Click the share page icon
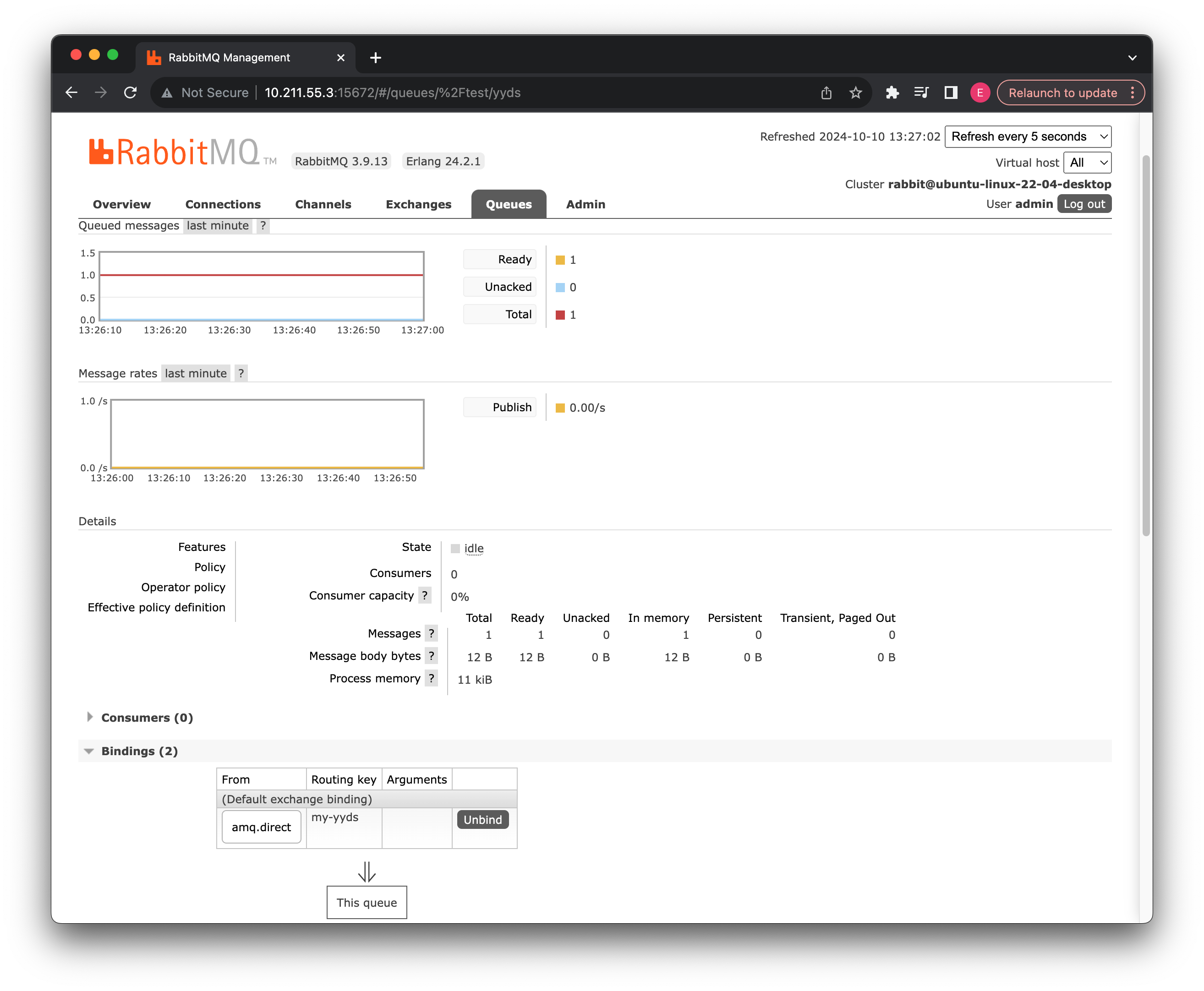Screen dimensions: 1204x991 point(826,93)
